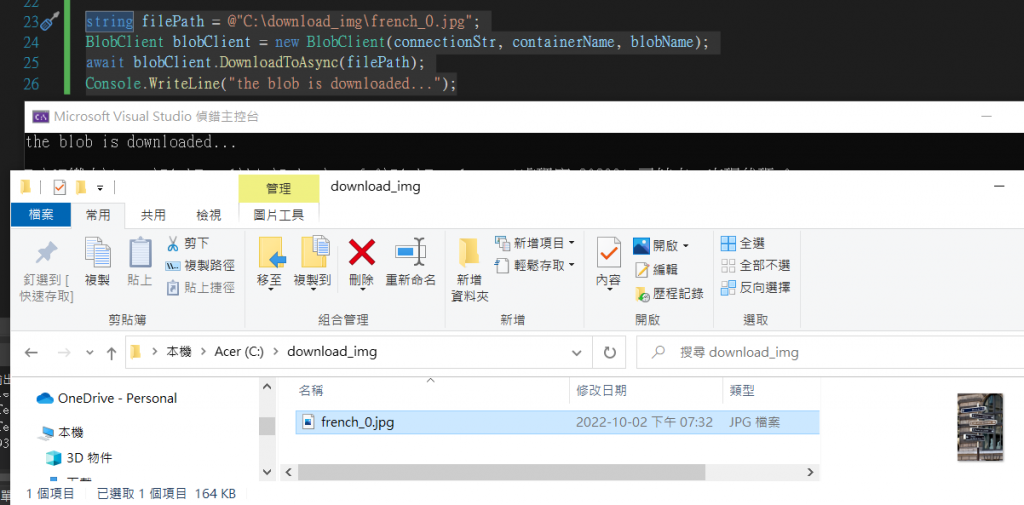Click Edit (編輯) in the Open group
Image resolution: width=1024 pixels, height=505 pixels.
click(656, 269)
